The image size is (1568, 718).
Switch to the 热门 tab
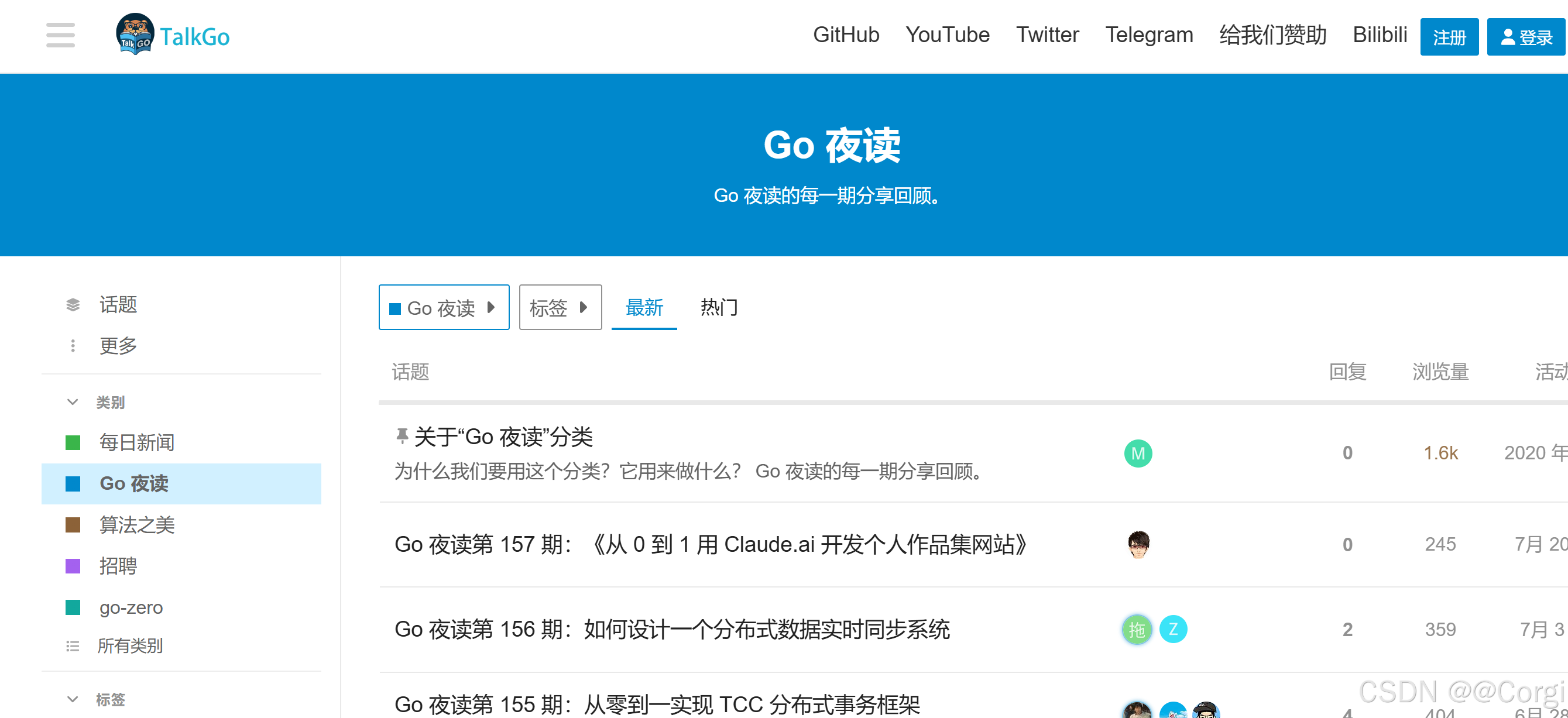718,308
